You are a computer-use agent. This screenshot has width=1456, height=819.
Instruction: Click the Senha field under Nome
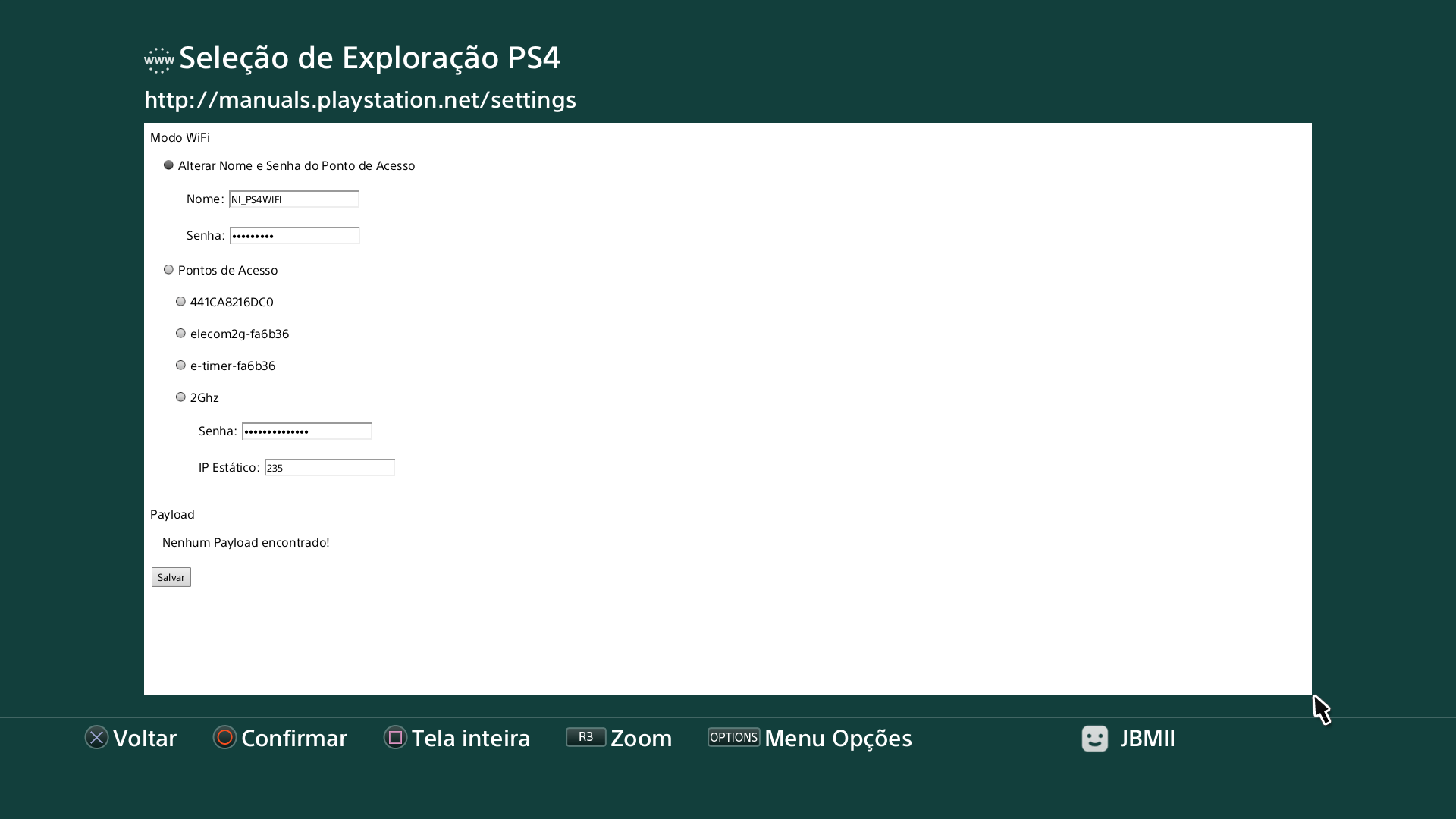point(294,235)
